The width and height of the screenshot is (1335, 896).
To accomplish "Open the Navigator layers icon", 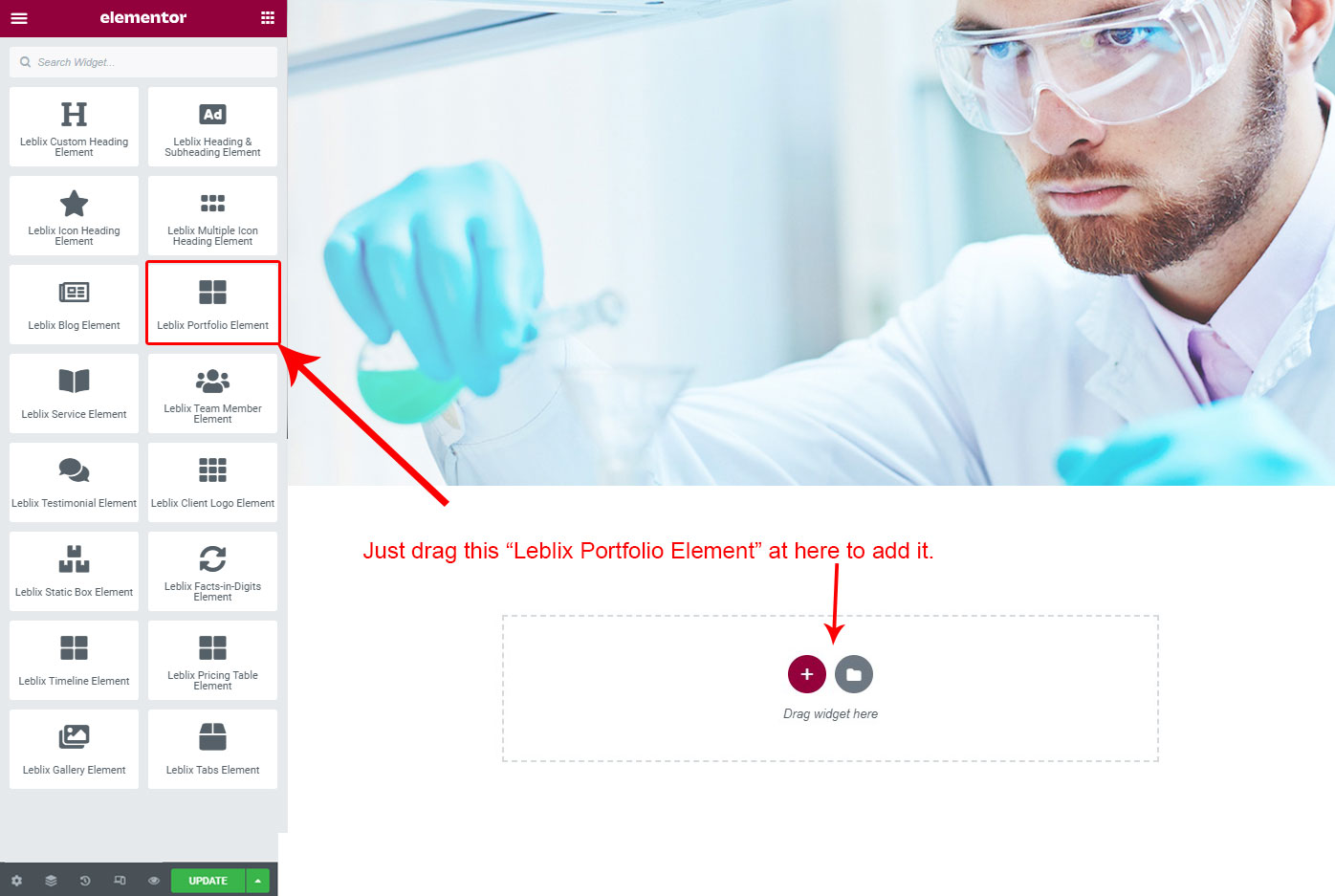I will click(x=51, y=881).
